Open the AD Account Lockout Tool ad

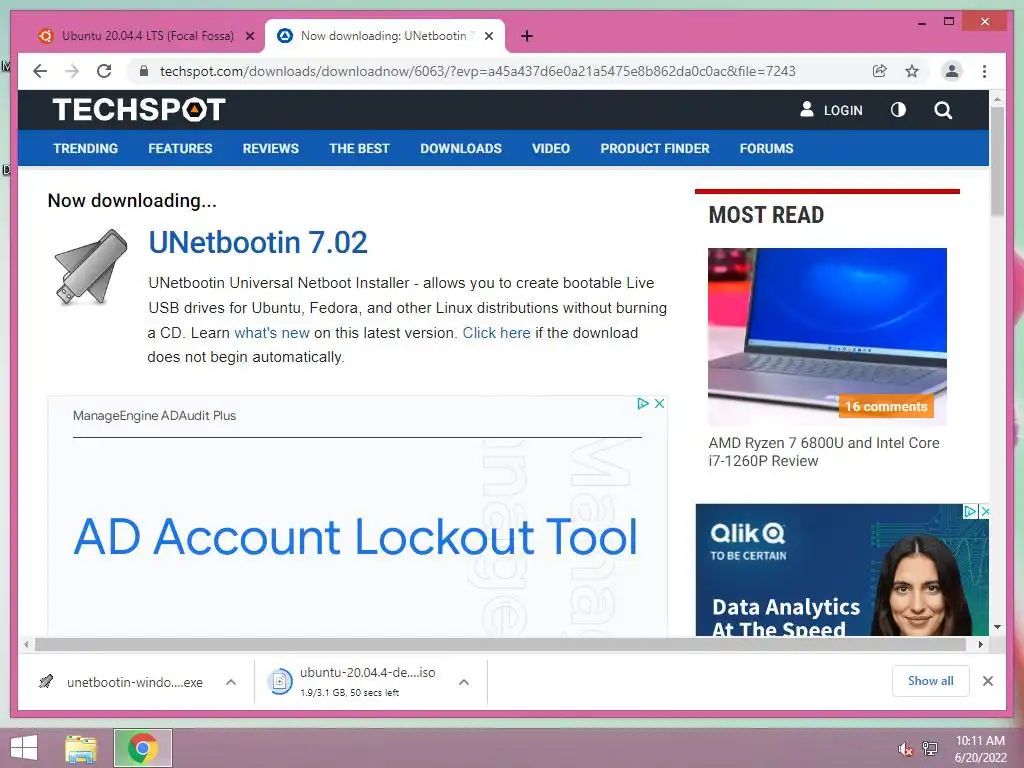tap(356, 536)
